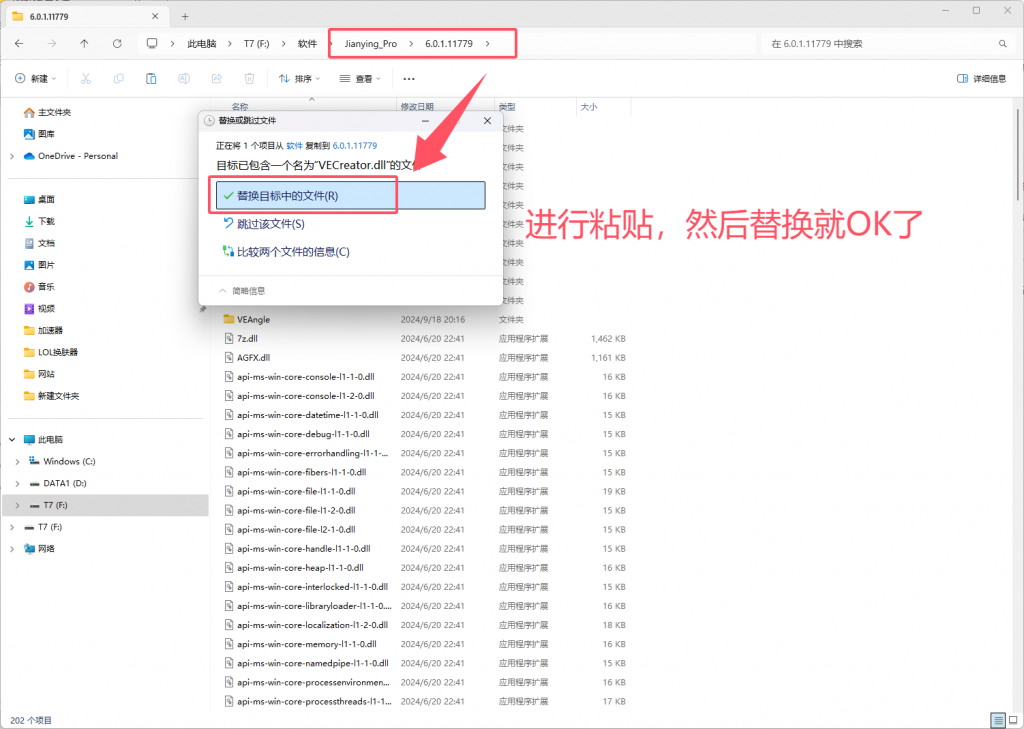This screenshot has height=729, width=1024.
Task: Click the Cut scissors icon
Action: 86,78
